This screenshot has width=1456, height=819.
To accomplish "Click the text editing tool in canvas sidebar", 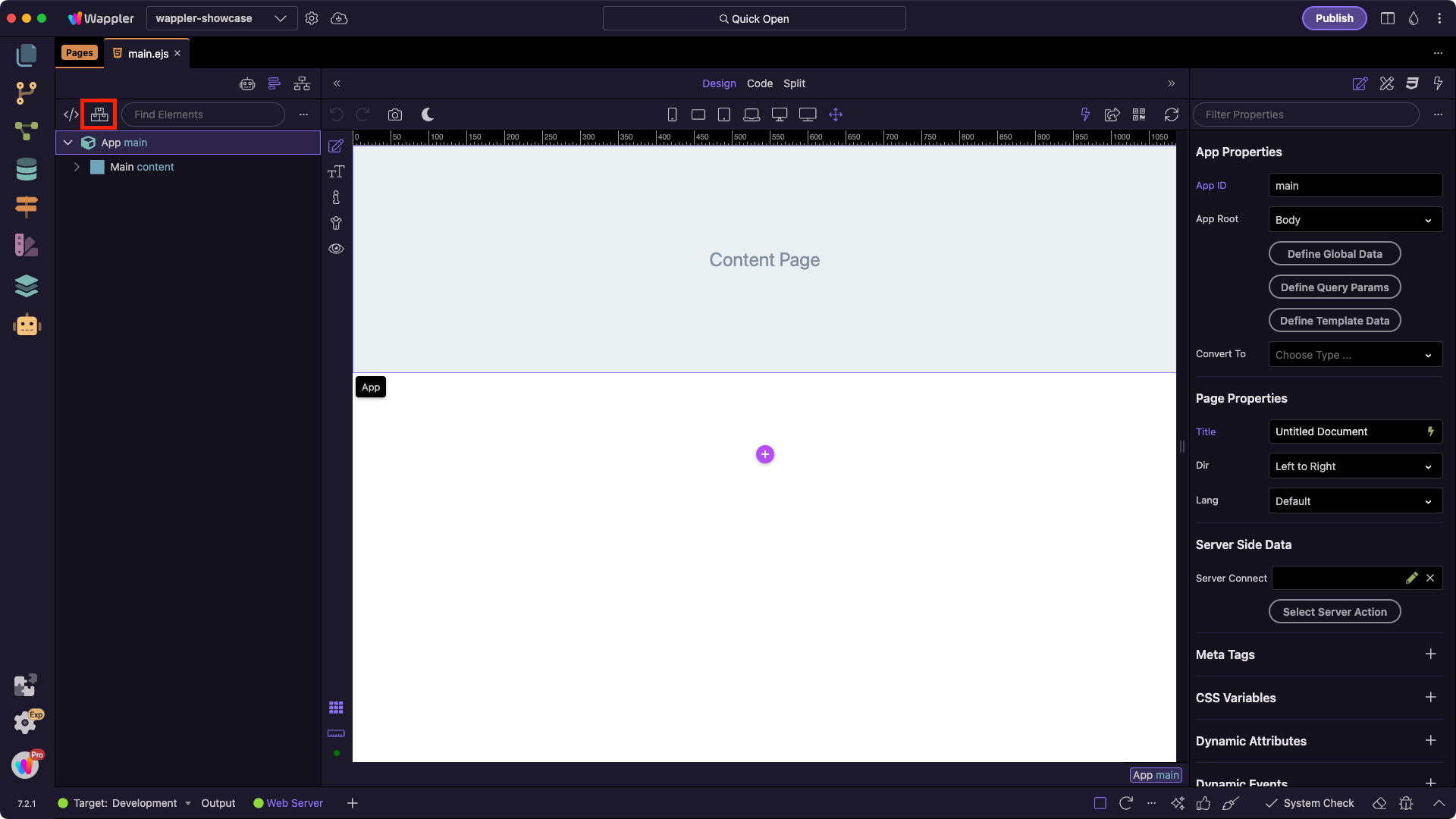I will pos(336,171).
